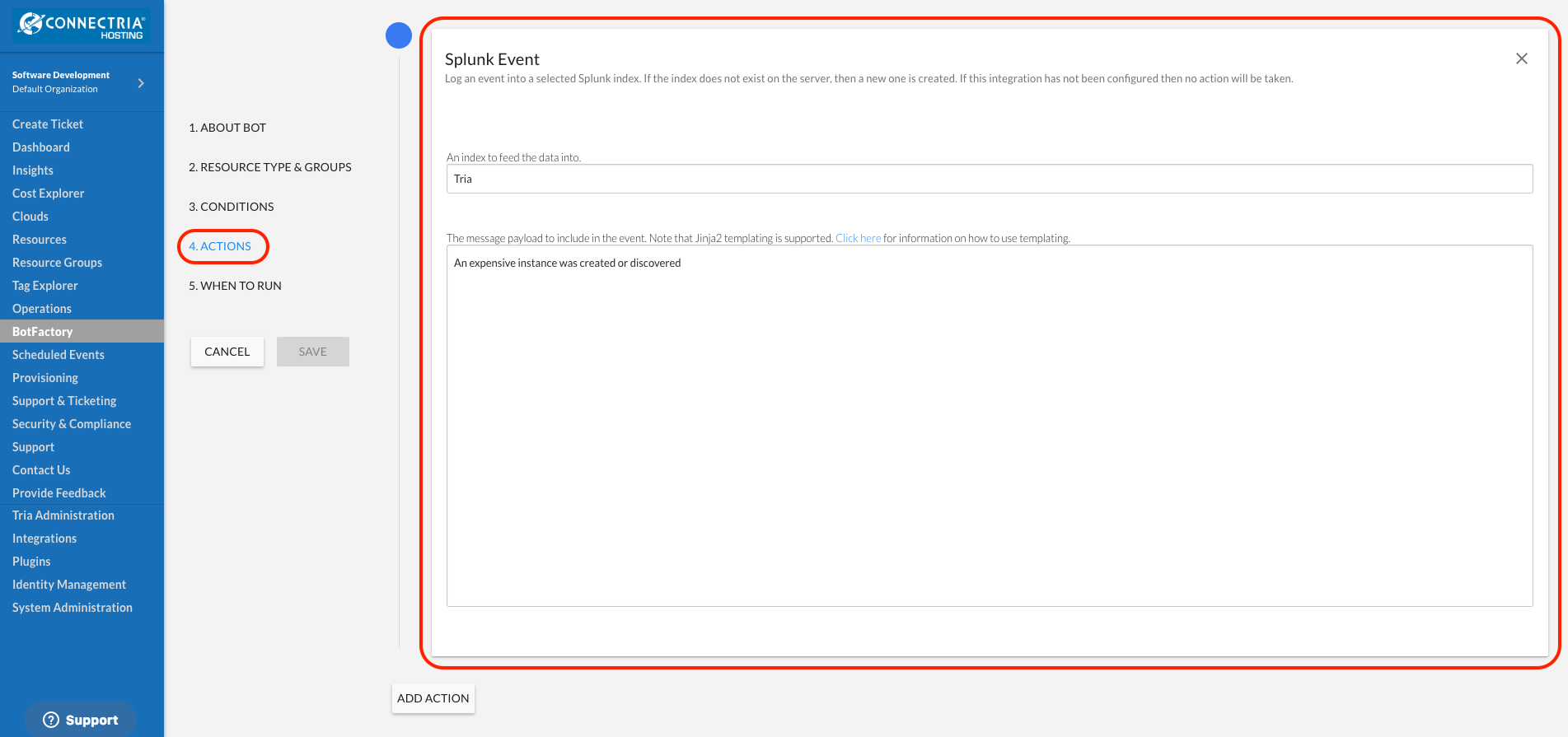Click the blue action step circle
The height and width of the screenshot is (737, 1568).
pyautogui.click(x=399, y=35)
